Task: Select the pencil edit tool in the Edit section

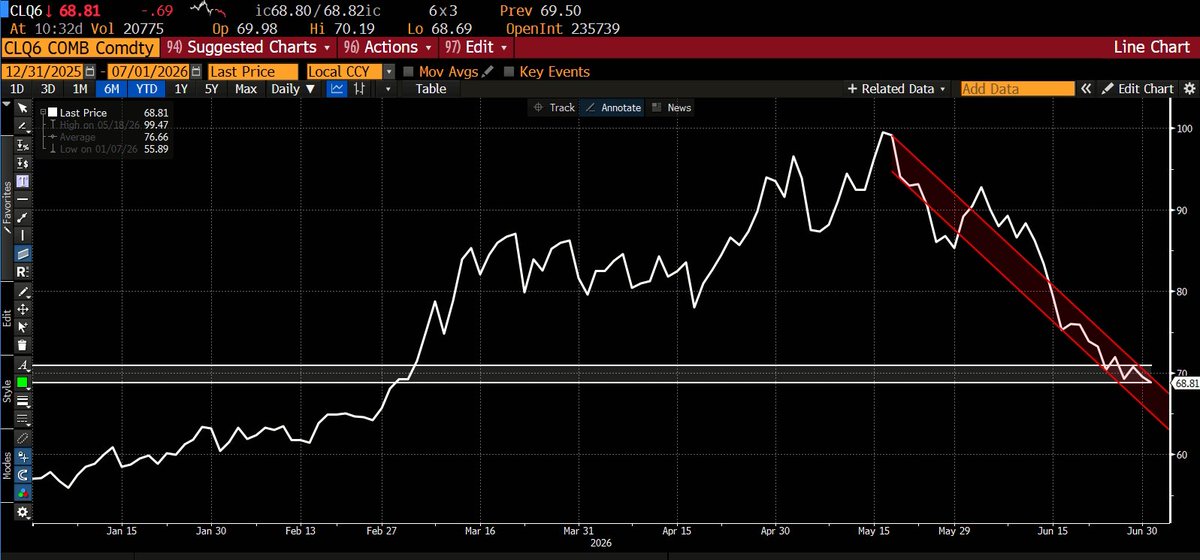Action: (24, 290)
